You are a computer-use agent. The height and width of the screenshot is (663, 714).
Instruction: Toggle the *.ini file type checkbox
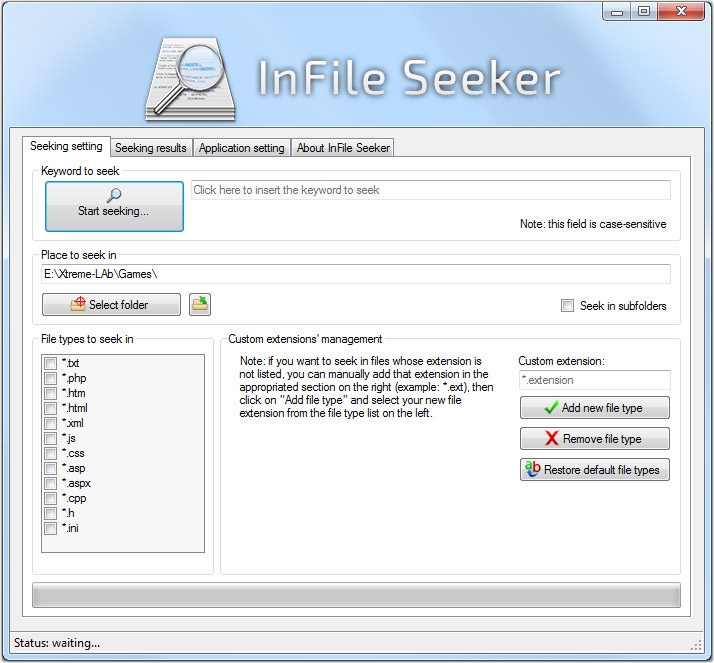[50, 528]
